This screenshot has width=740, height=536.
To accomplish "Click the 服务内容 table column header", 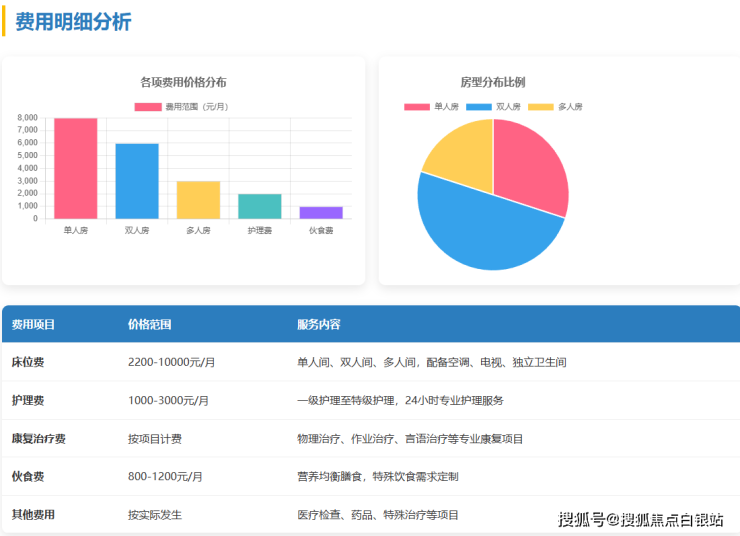I will (x=318, y=325).
